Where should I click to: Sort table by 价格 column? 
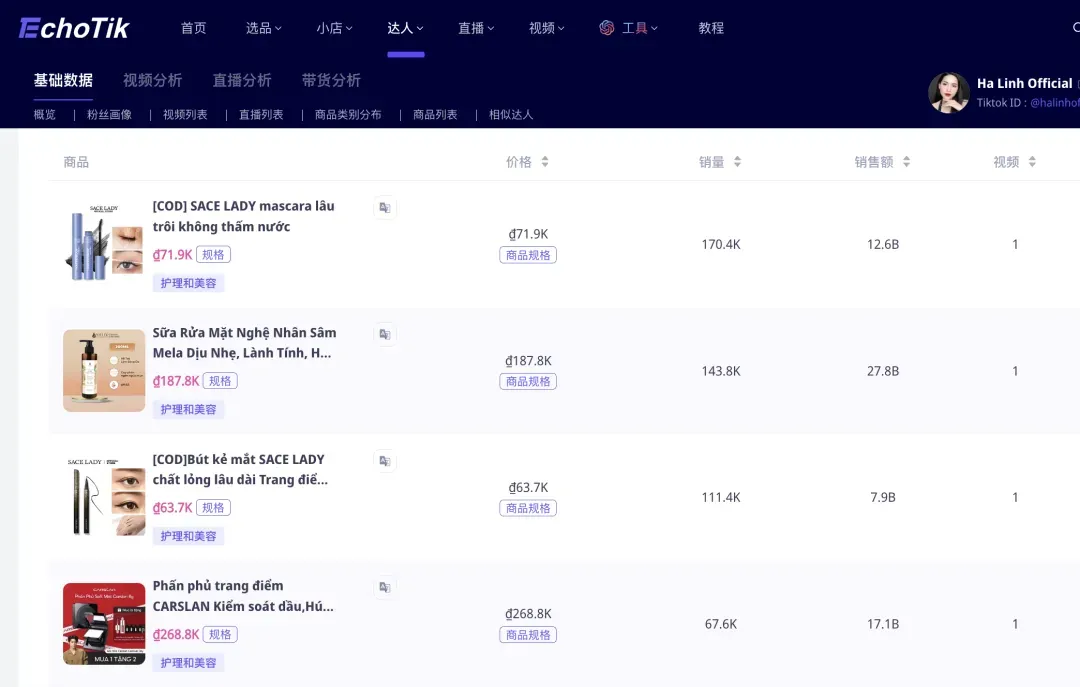click(527, 162)
